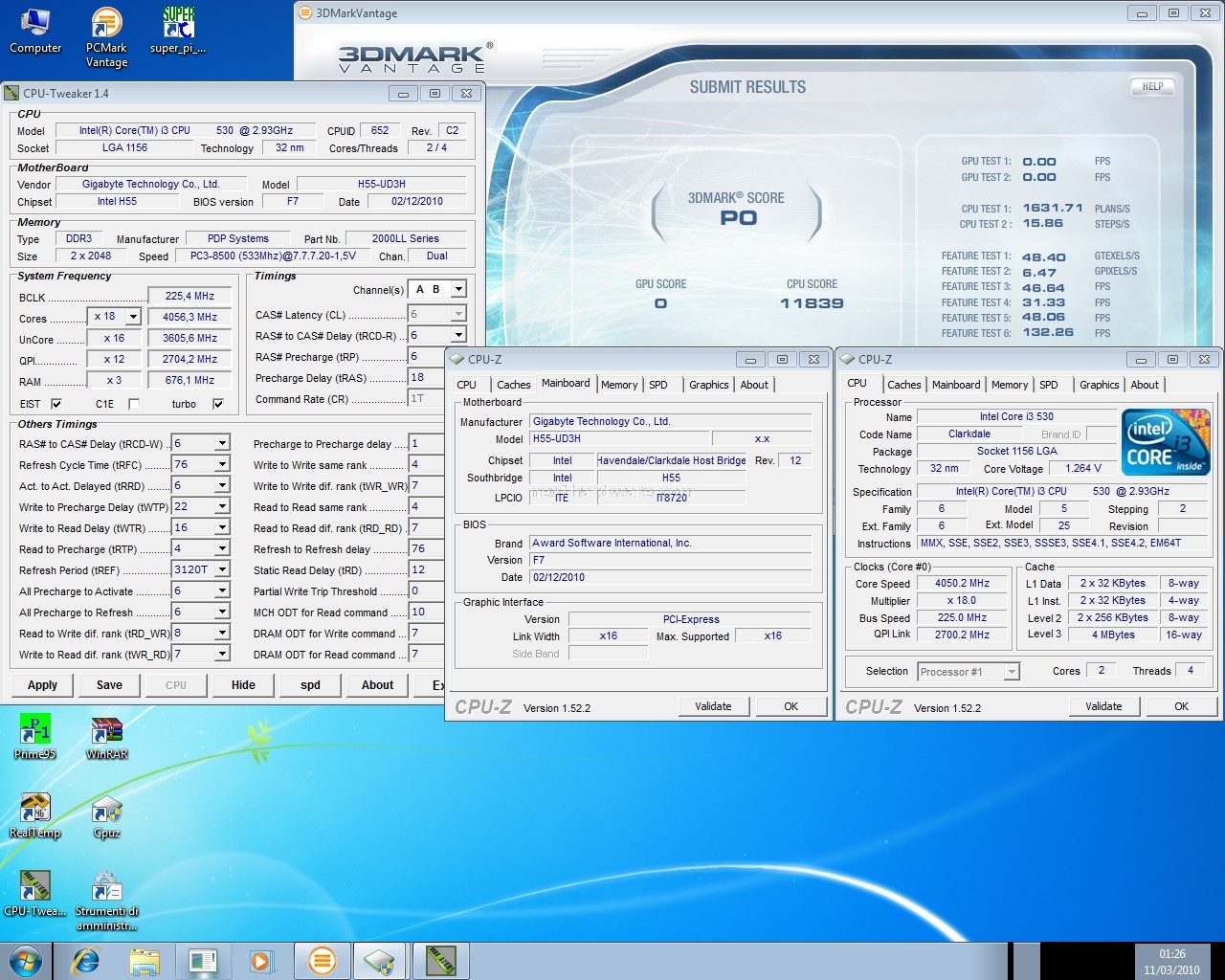This screenshot has height=980, width=1225.
Task: Click spd button in CPU-Tweaker
Action: point(310,685)
